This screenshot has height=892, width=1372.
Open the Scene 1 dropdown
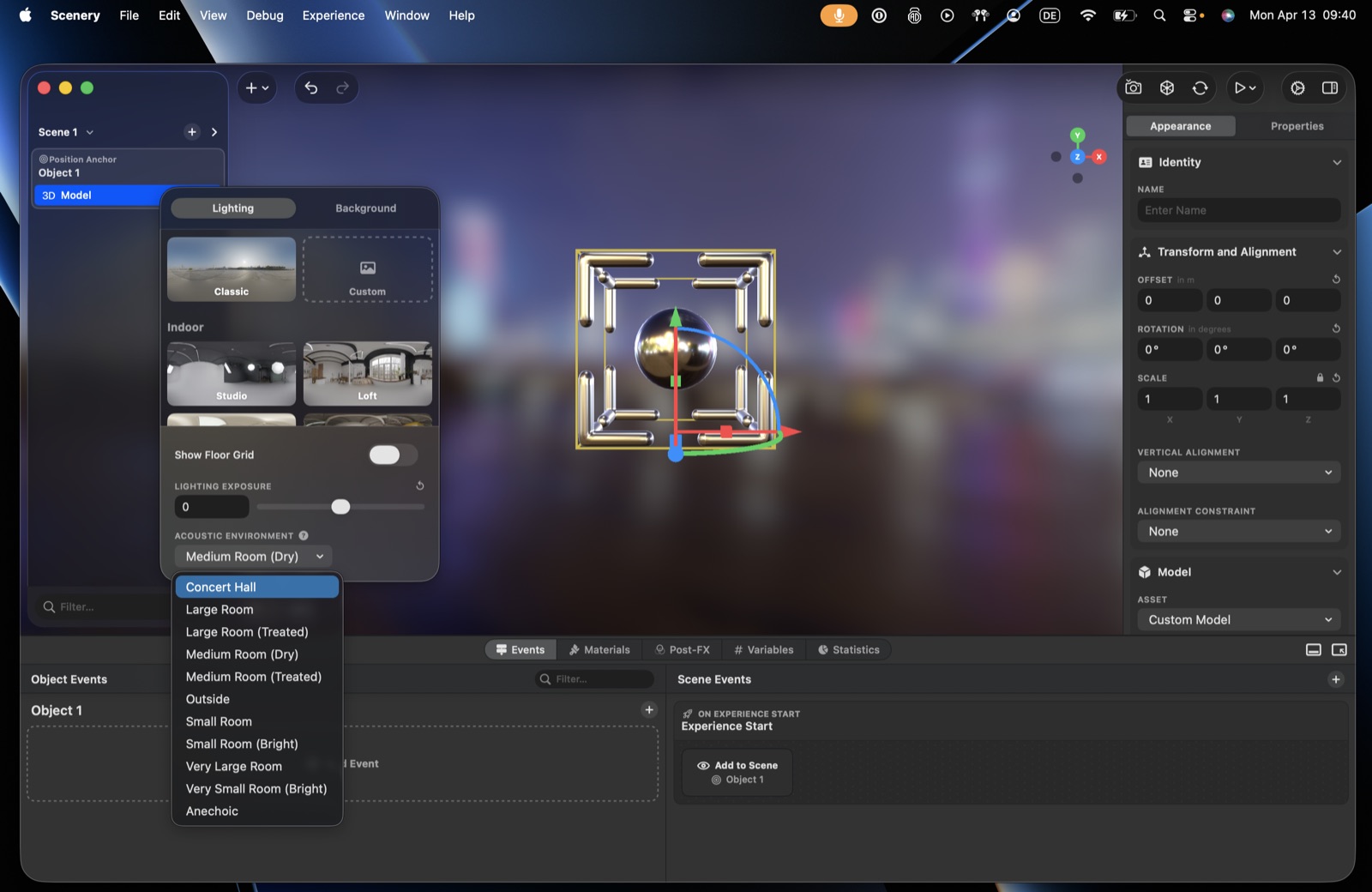(66, 132)
